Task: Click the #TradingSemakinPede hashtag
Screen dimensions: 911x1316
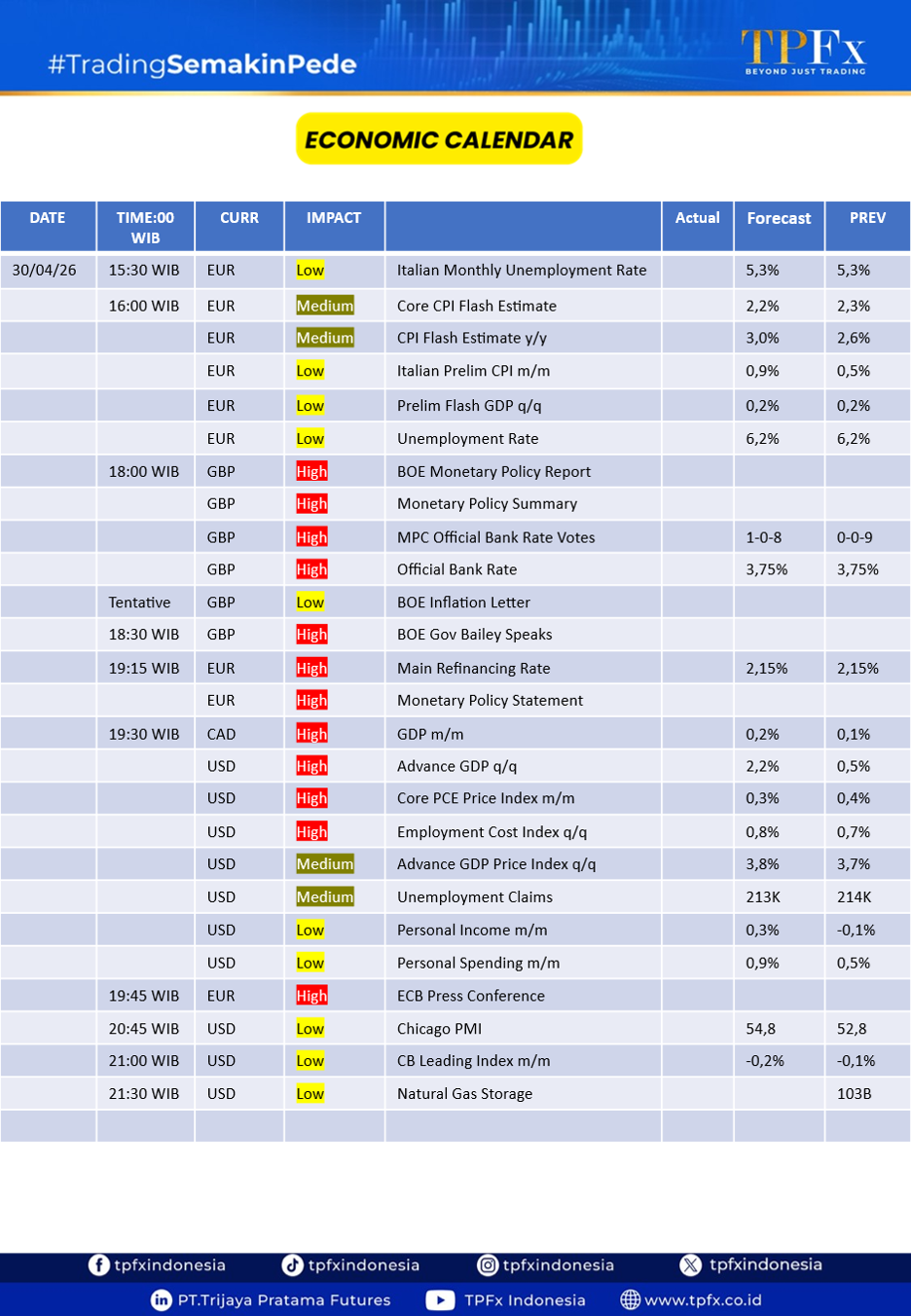Action: [x=202, y=64]
